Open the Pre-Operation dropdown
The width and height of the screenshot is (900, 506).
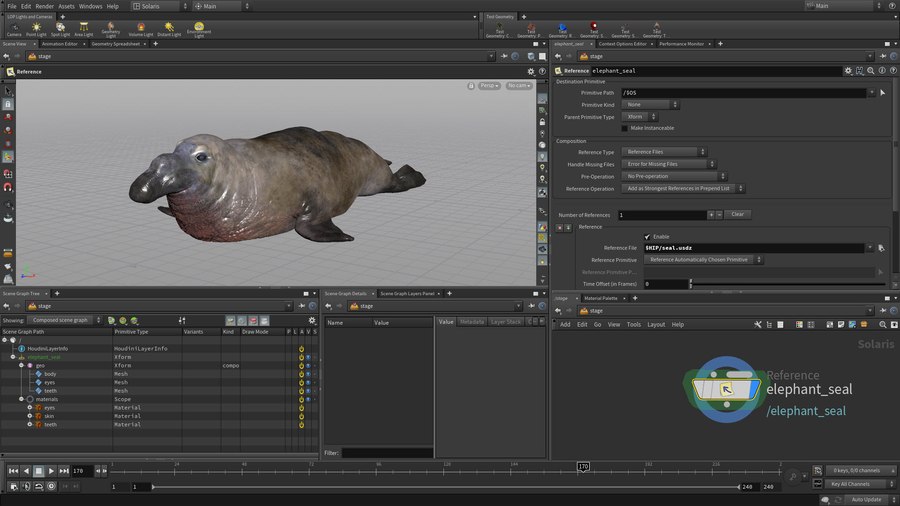674,176
